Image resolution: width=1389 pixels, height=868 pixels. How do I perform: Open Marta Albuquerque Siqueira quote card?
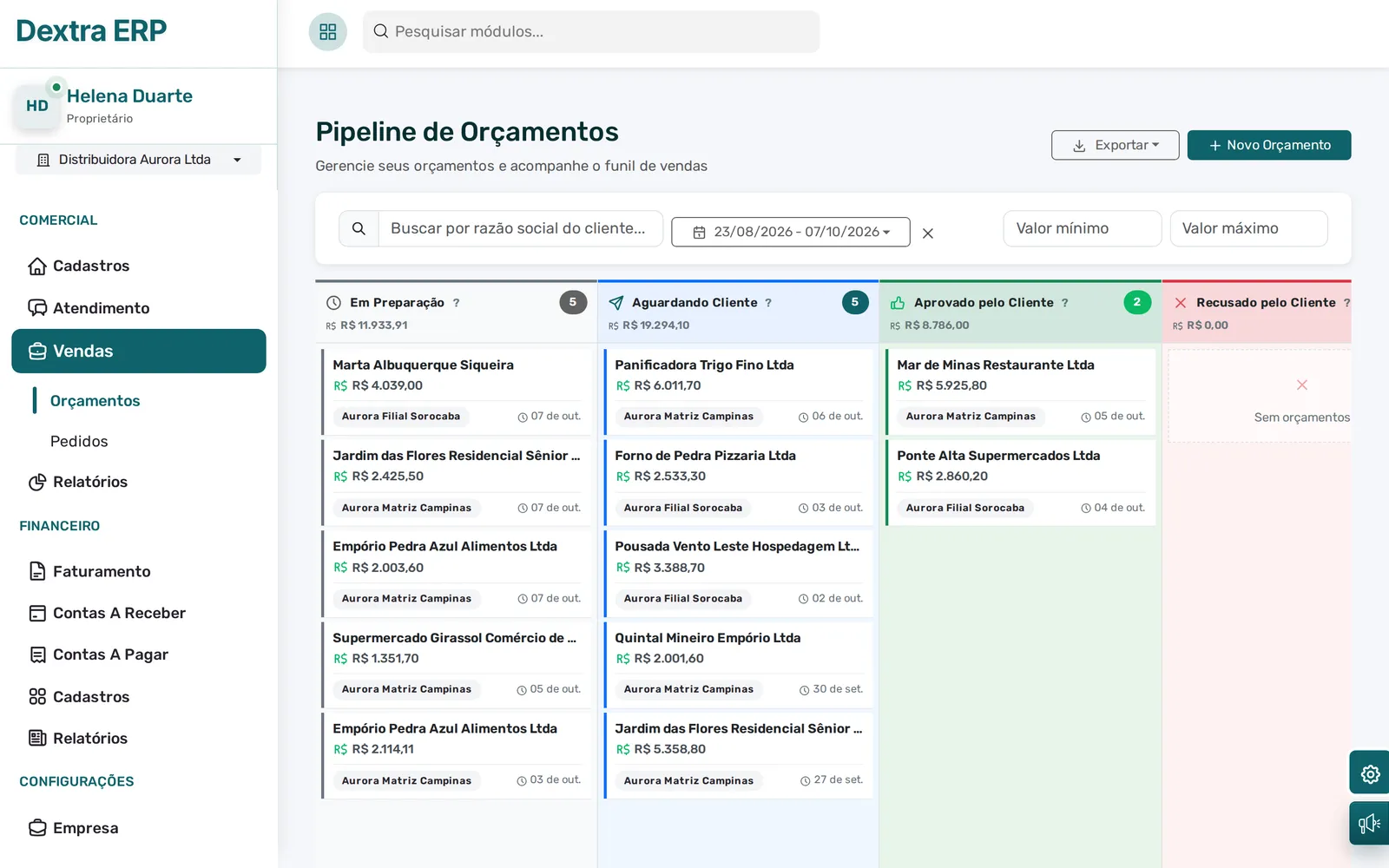(457, 391)
